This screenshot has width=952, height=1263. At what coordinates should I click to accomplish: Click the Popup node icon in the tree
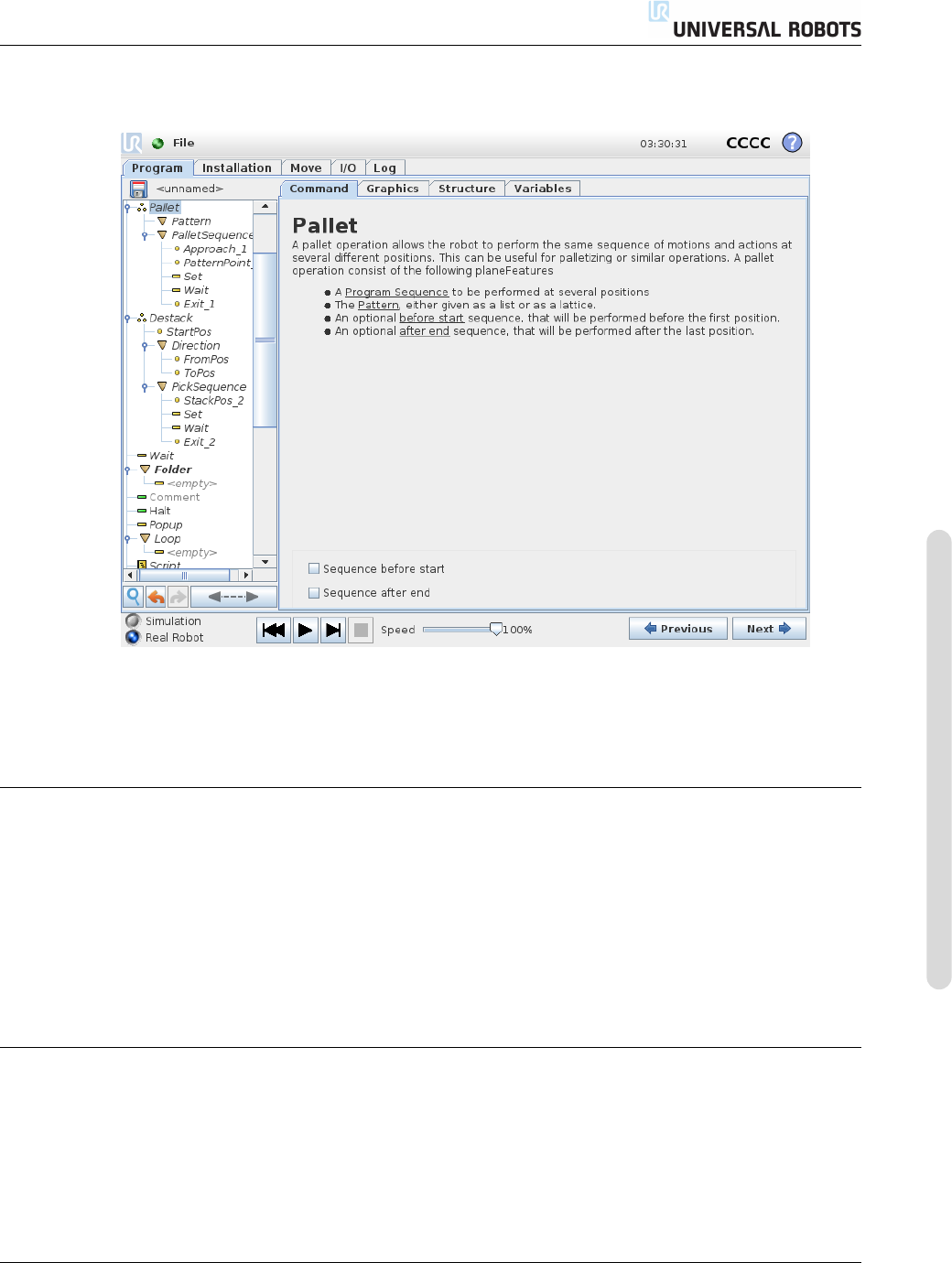(142, 524)
